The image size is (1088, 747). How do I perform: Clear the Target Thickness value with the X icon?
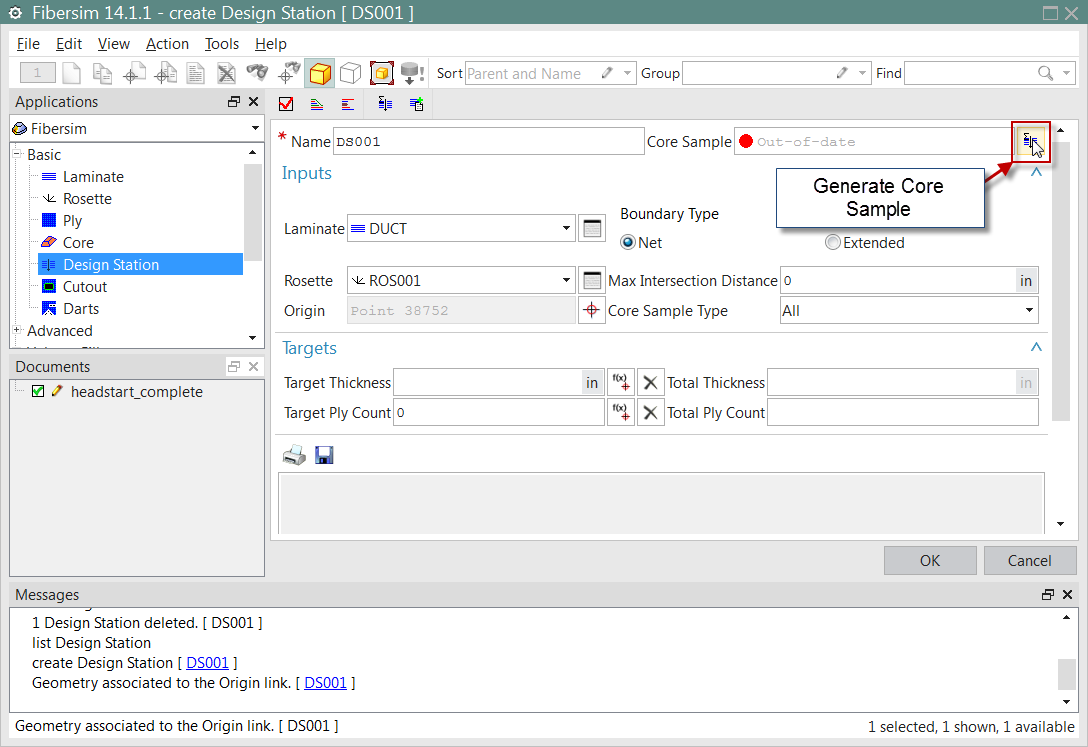point(651,383)
